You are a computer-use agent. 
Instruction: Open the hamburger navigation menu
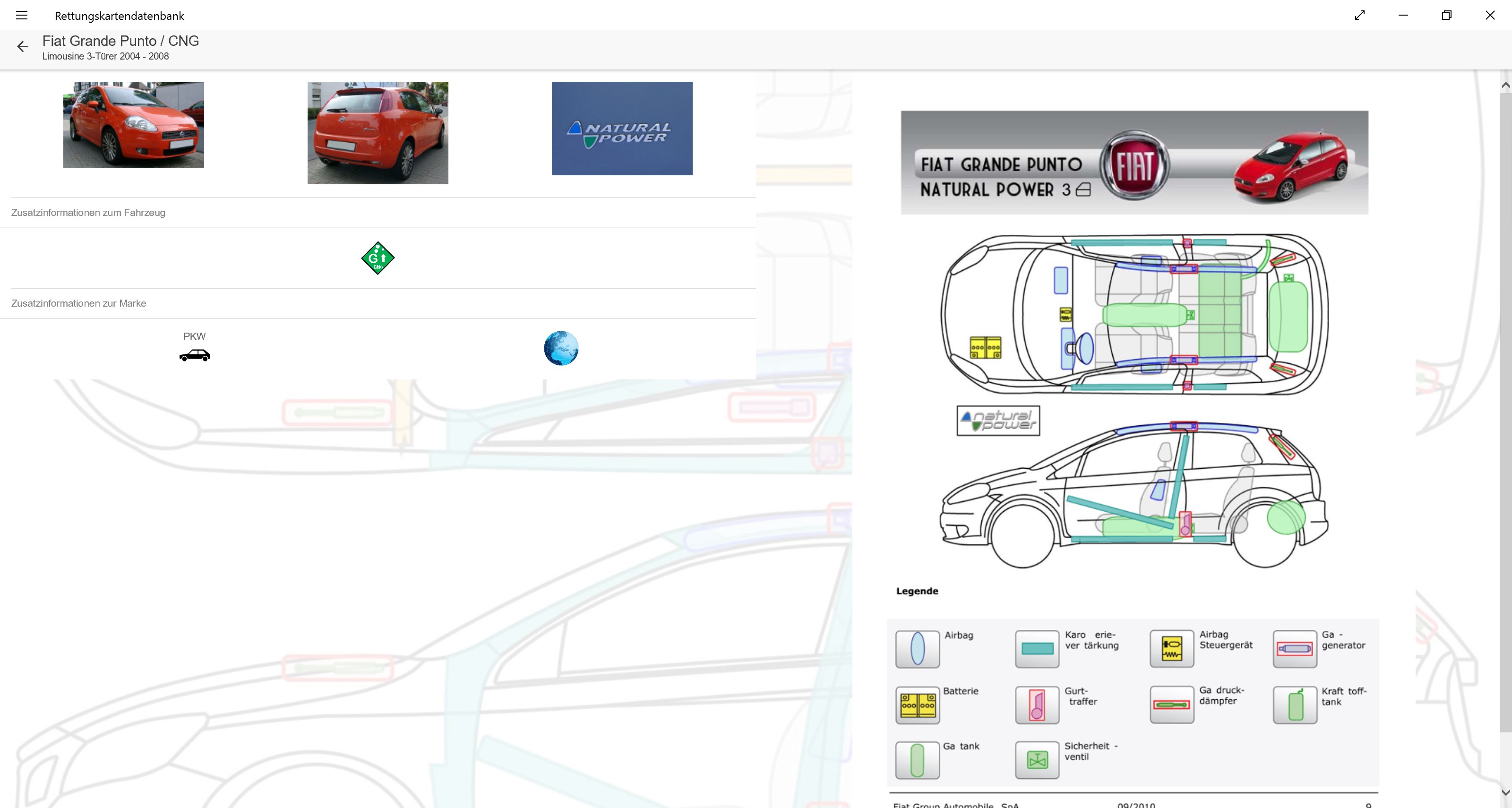click(x=22, y=16)
